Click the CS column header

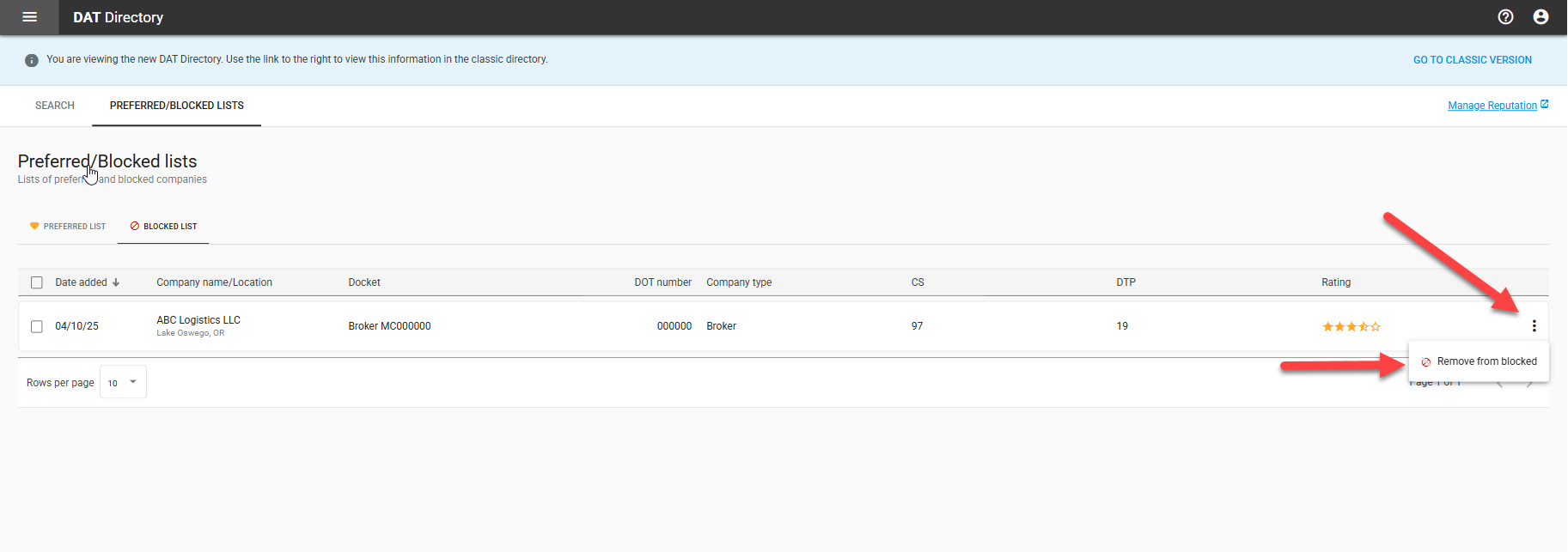(918, 282)
